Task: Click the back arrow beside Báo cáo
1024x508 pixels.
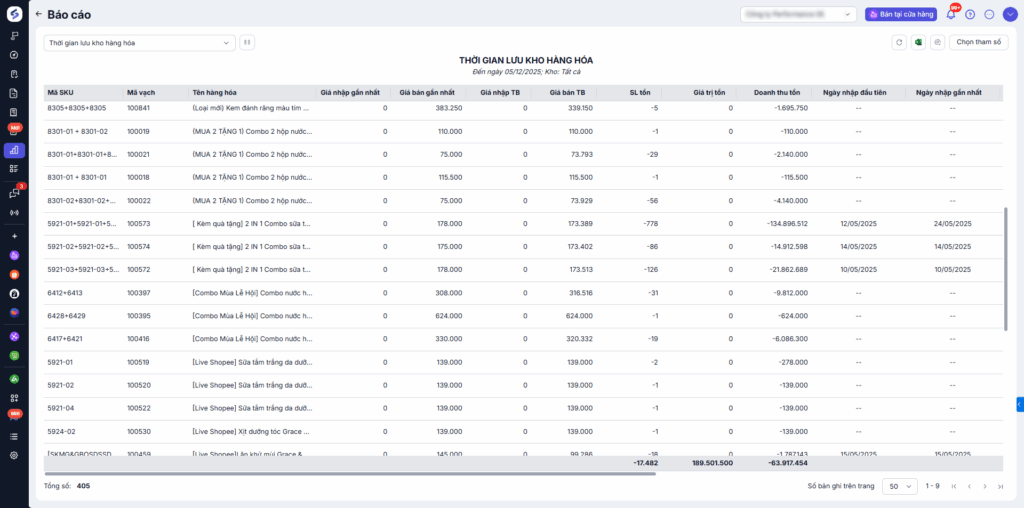Action: click(38, 14)
